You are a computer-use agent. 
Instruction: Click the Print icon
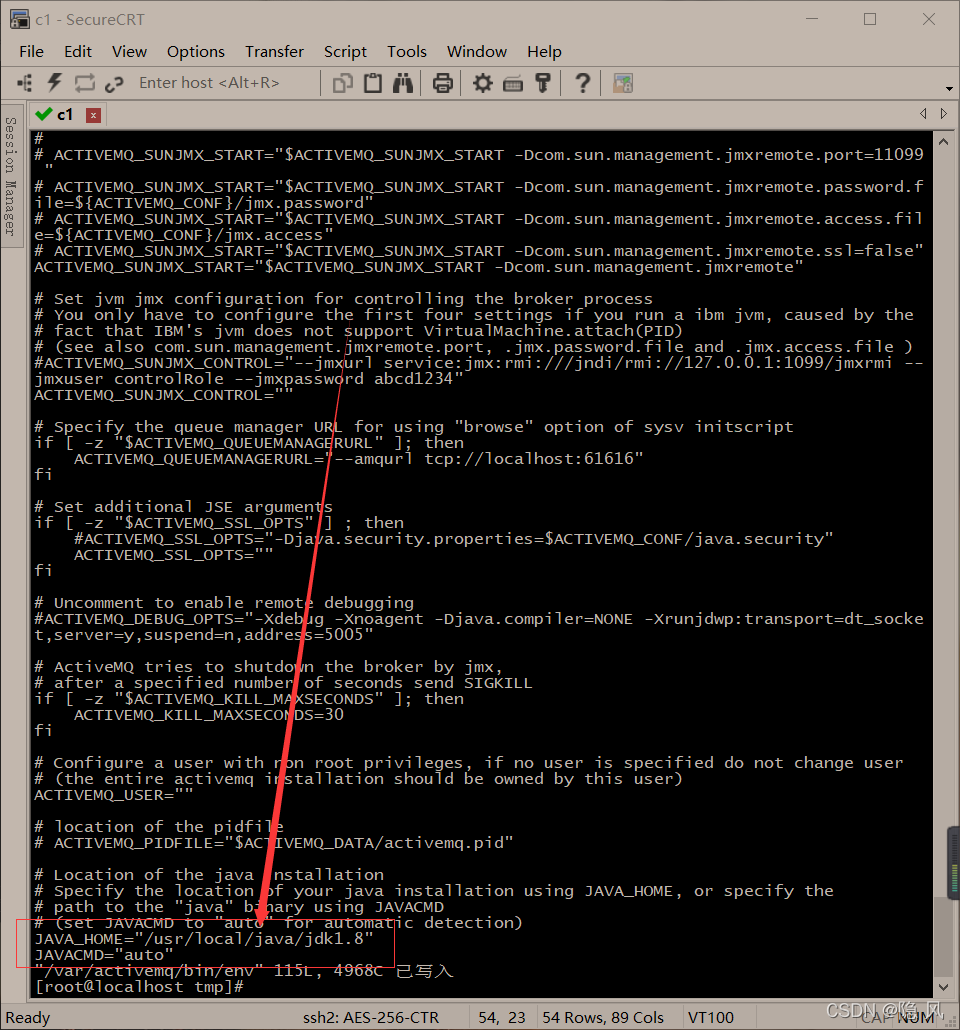point(442,83)
